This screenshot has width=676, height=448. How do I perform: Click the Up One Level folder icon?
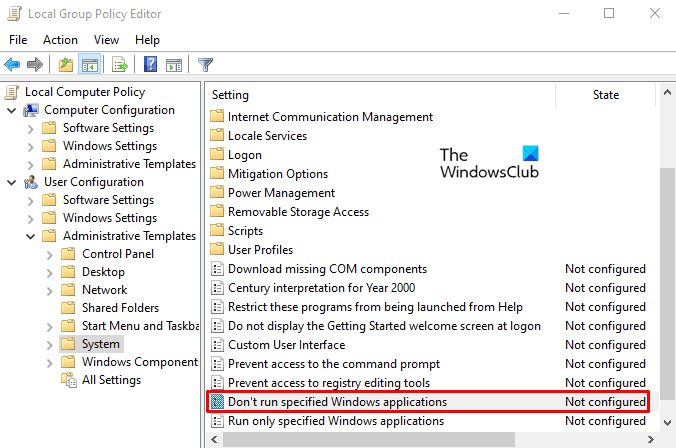[65, 65]
